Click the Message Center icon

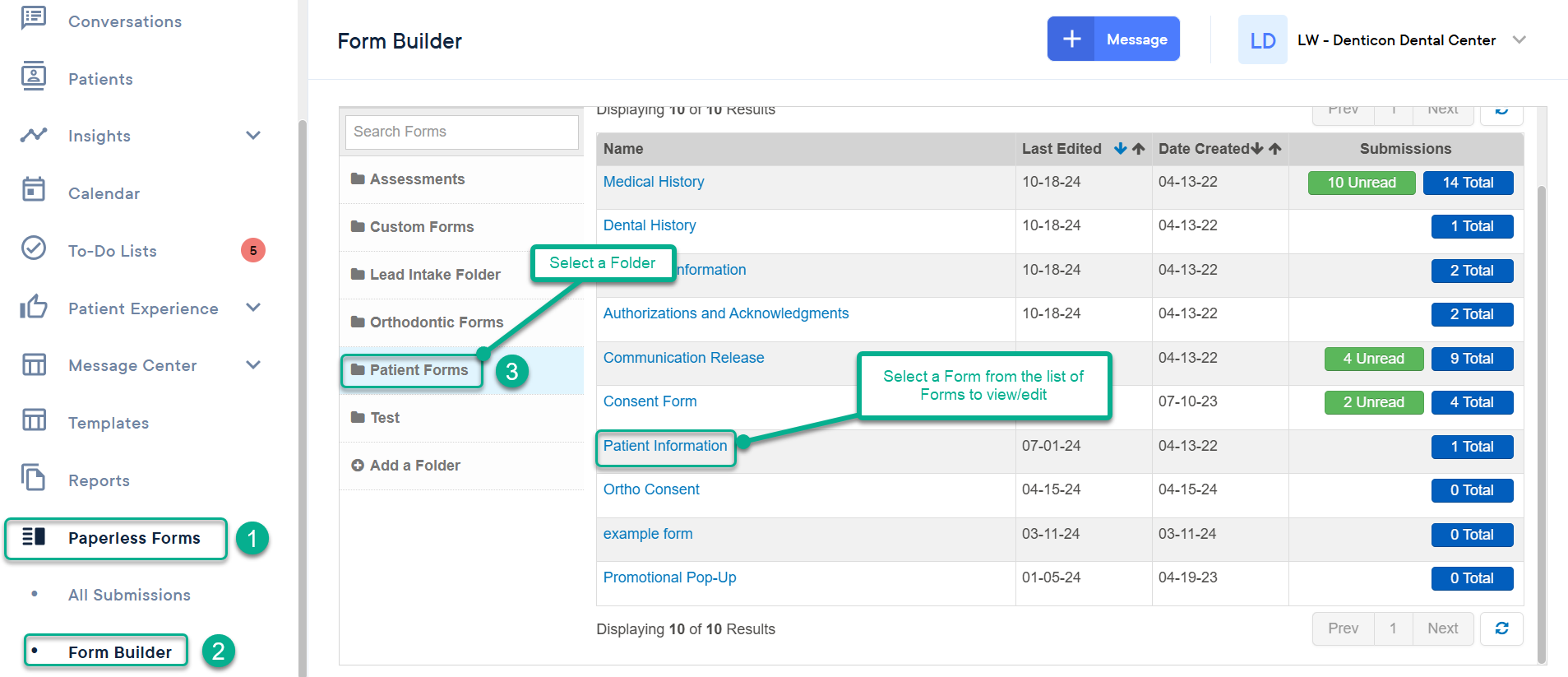point(34,364)
